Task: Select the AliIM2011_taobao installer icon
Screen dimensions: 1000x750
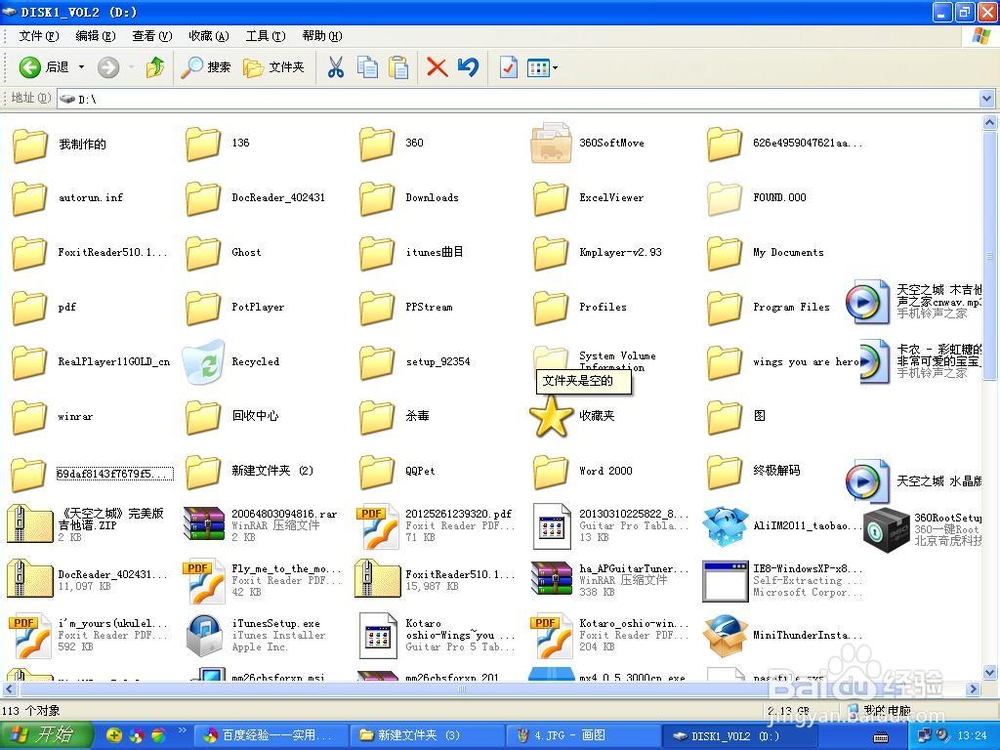Action: (725, 526)
